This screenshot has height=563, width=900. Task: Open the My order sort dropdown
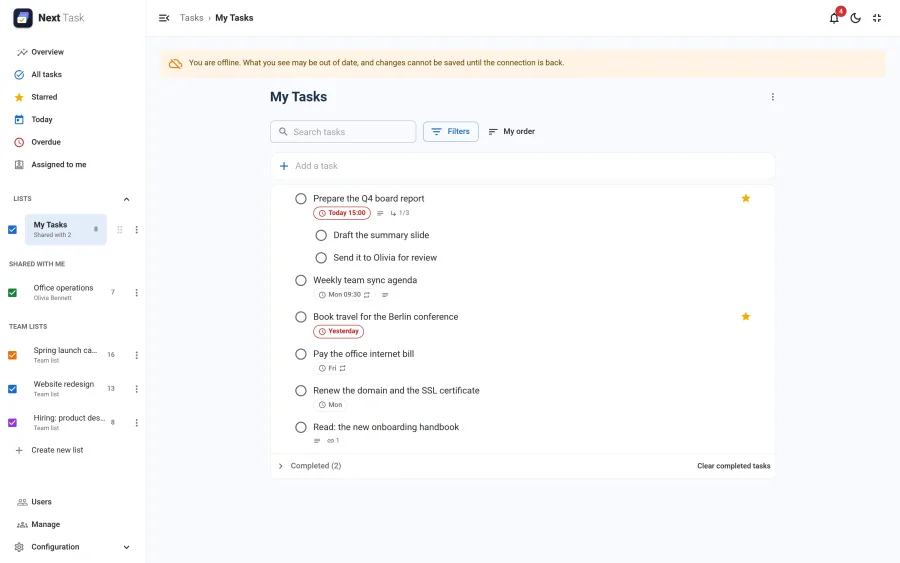(511, 131)
